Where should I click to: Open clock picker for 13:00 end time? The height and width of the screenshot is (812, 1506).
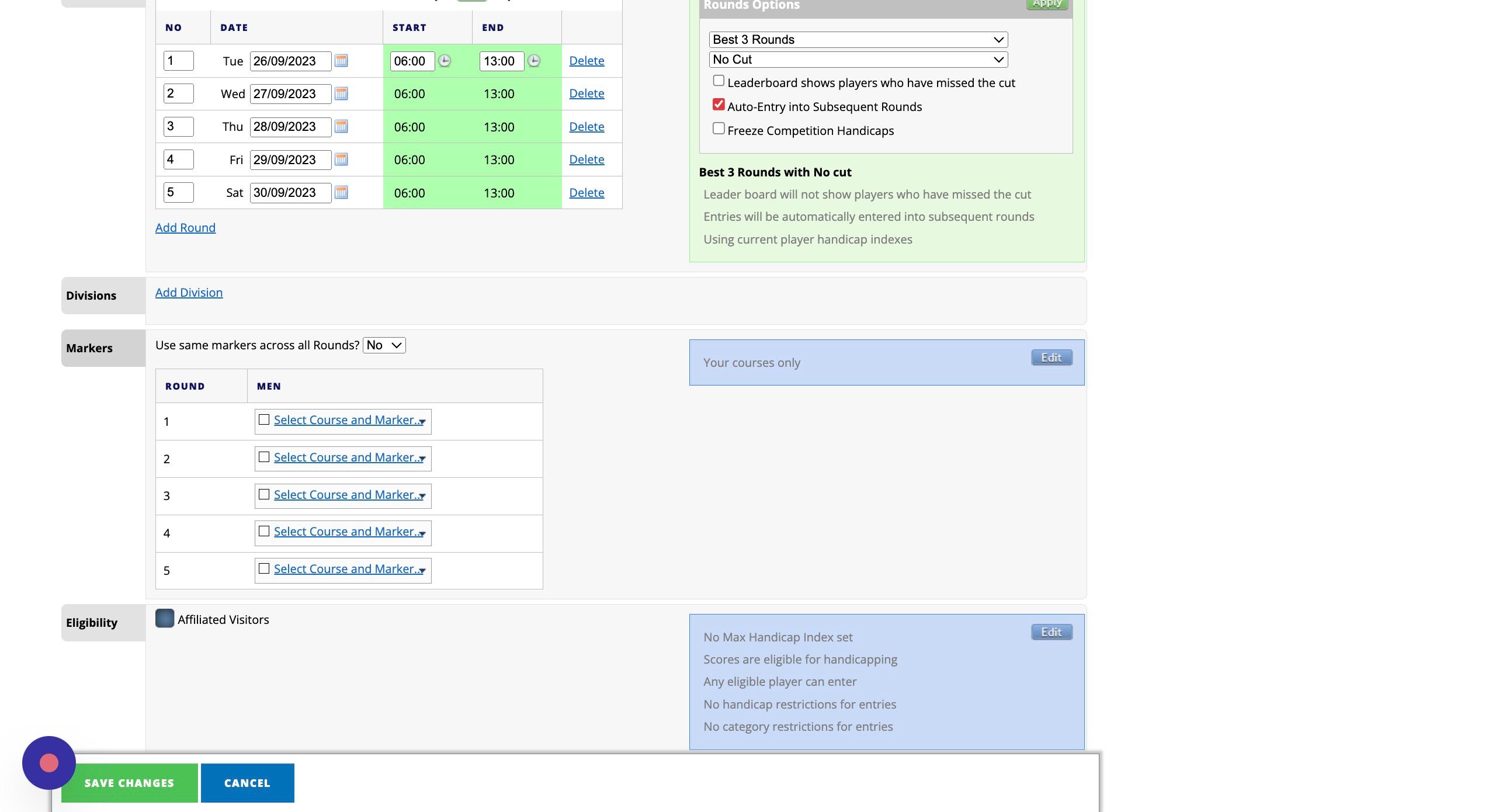[x=534, y=61]
